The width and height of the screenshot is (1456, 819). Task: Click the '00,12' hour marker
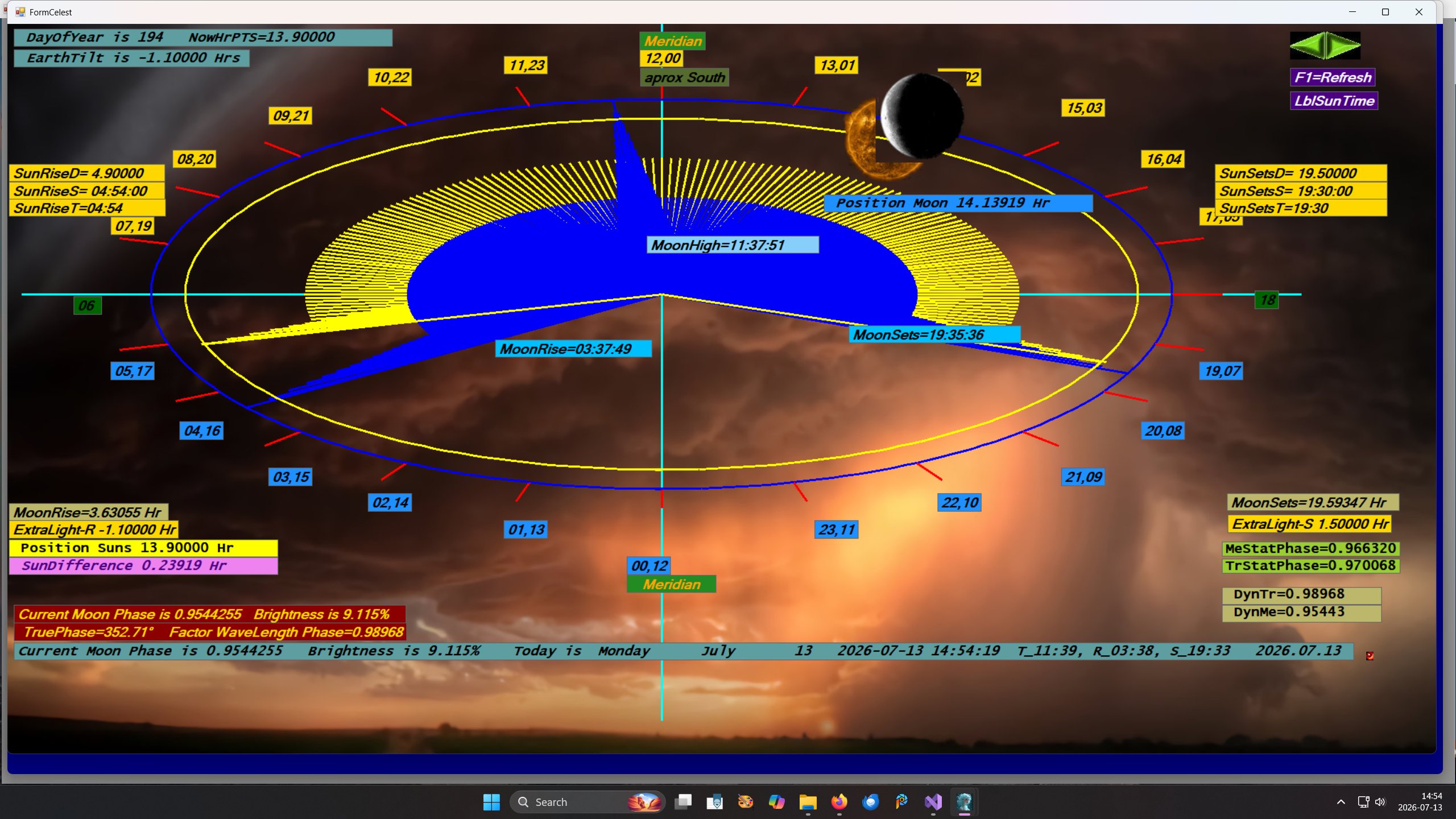click(649, 566)
